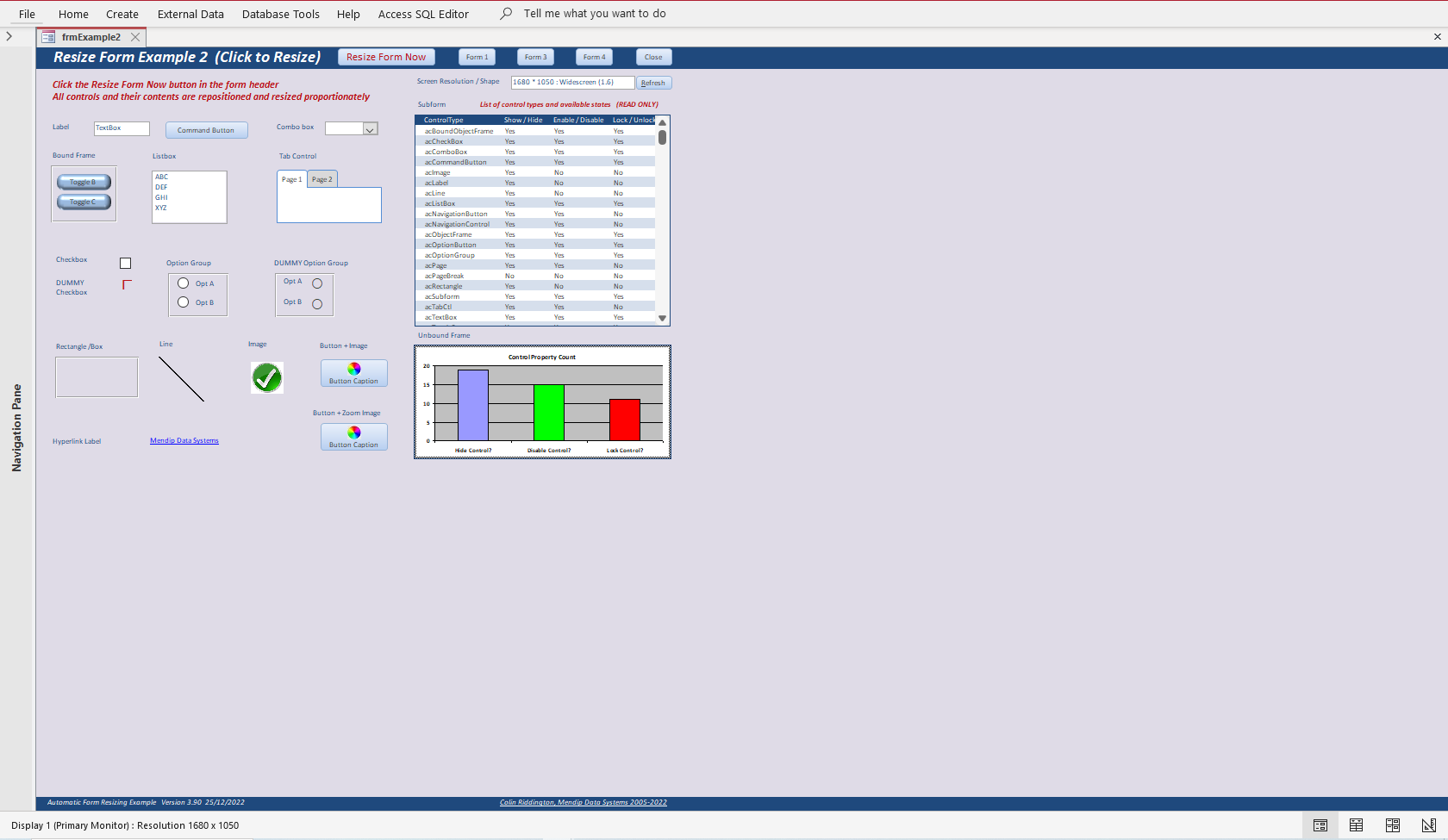
Task: Click the Tell me search magnifier icon
Action: (506, 14)
